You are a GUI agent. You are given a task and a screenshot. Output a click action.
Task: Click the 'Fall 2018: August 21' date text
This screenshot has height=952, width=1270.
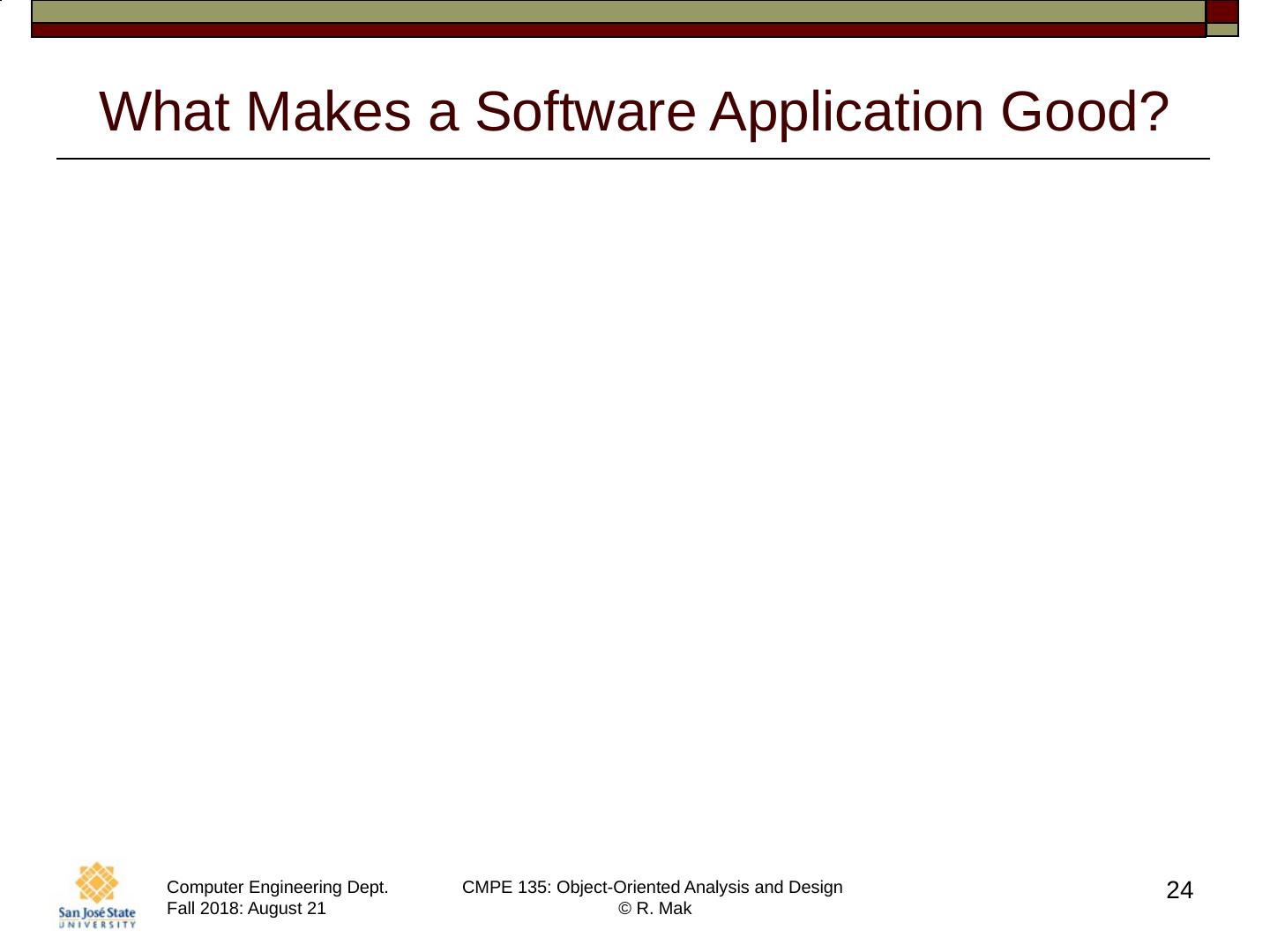point(246,908)
